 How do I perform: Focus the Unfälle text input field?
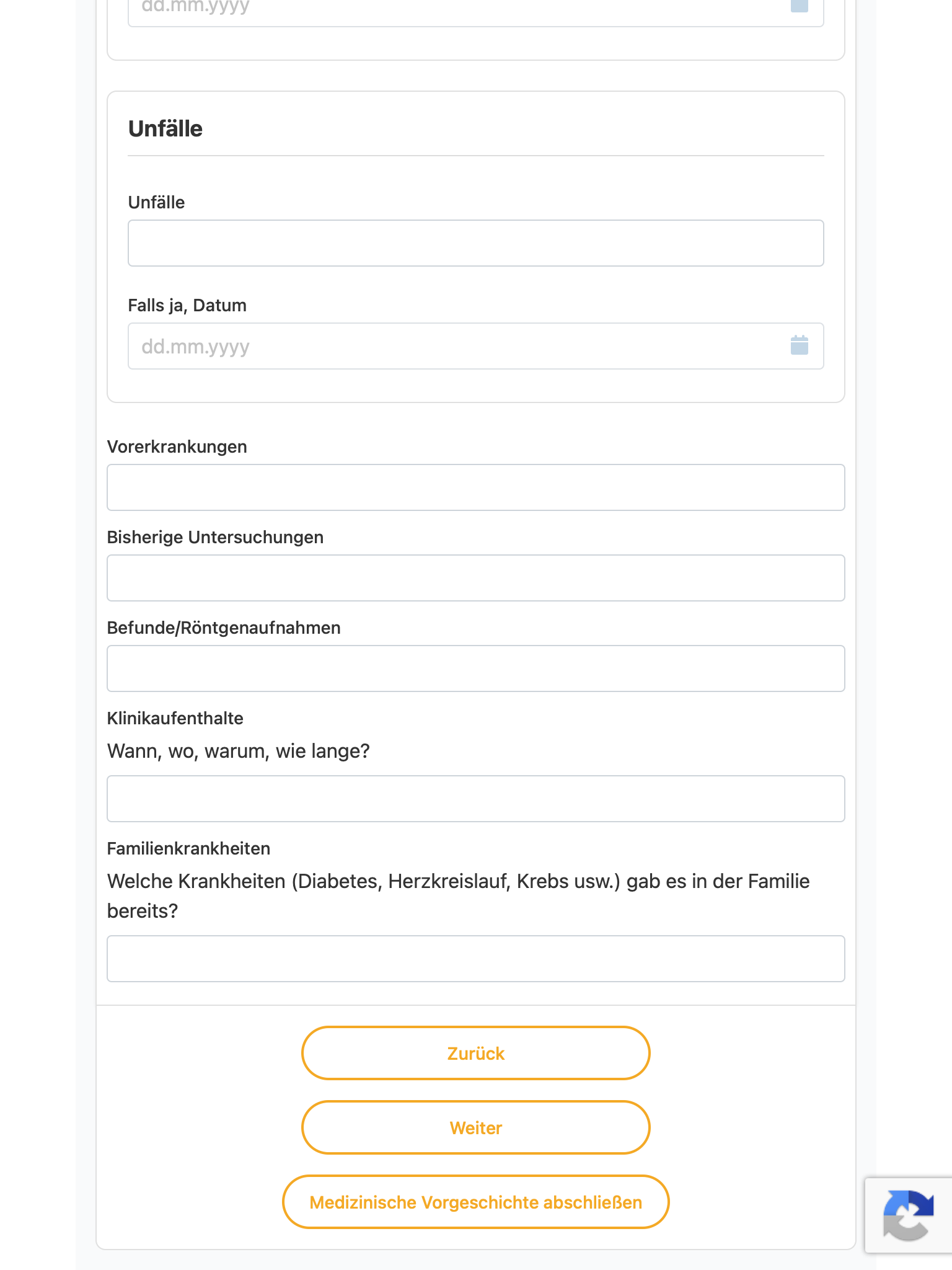(475, 243)
